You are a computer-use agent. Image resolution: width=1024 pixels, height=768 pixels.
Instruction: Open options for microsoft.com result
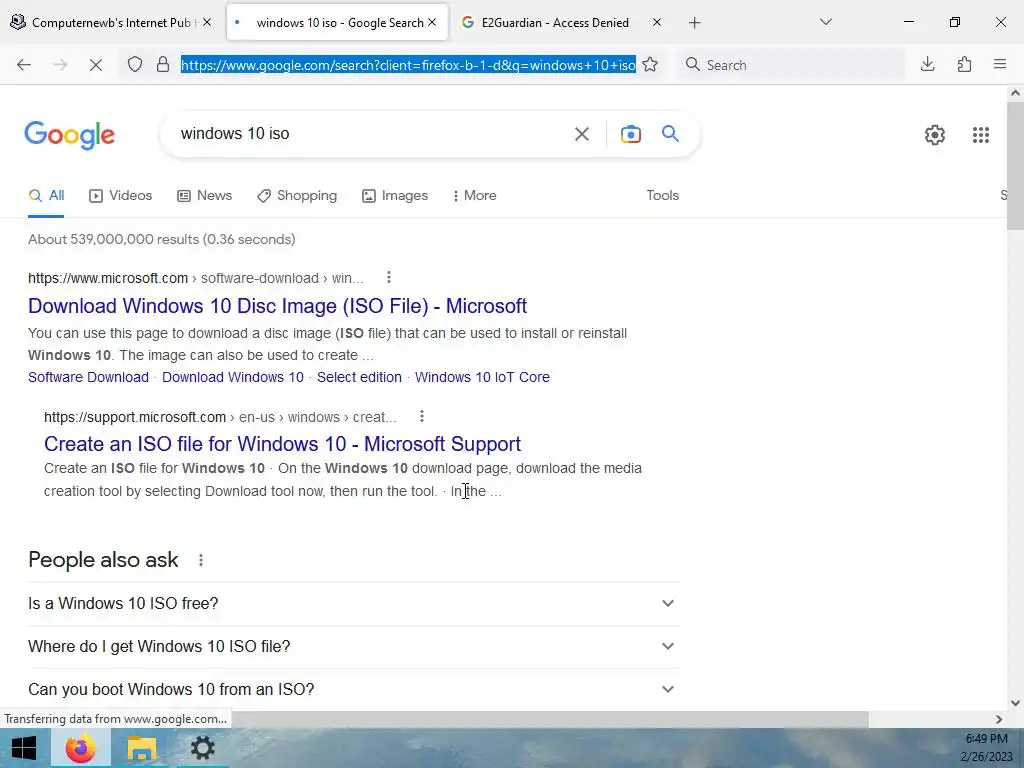point(389,278)
